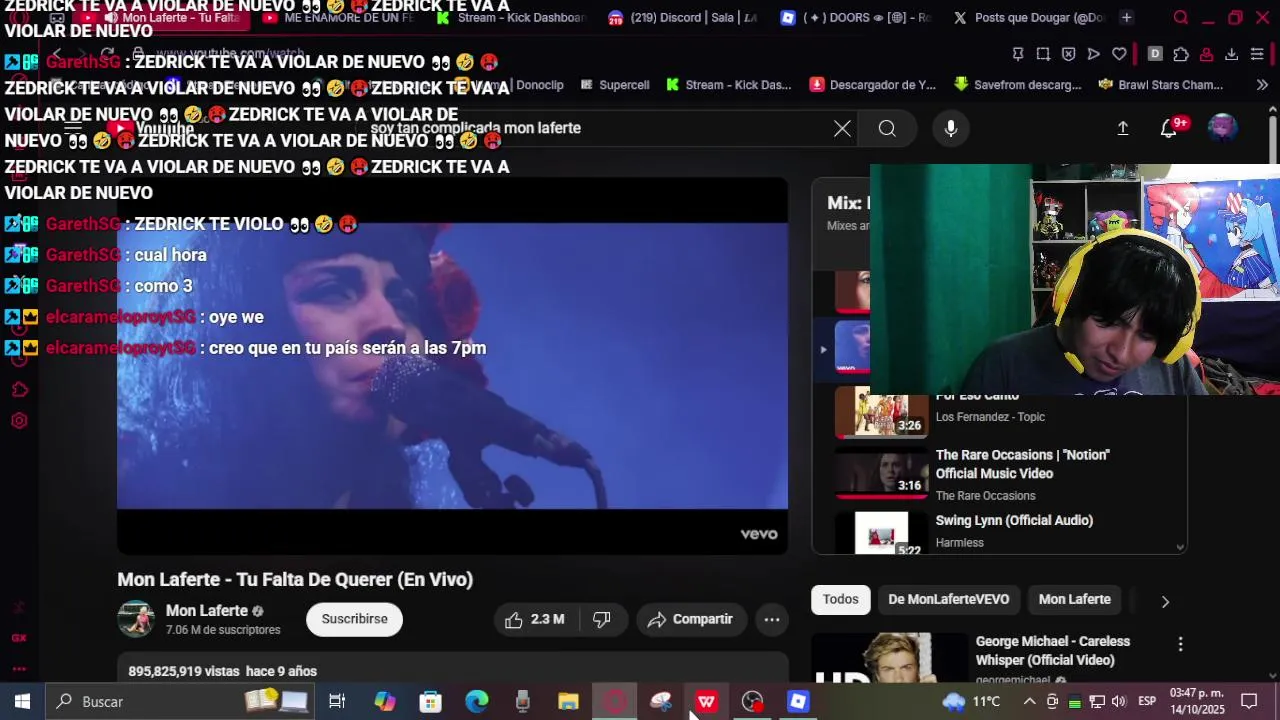Open Savefrom descarg... bookmark

[1018, 85]
